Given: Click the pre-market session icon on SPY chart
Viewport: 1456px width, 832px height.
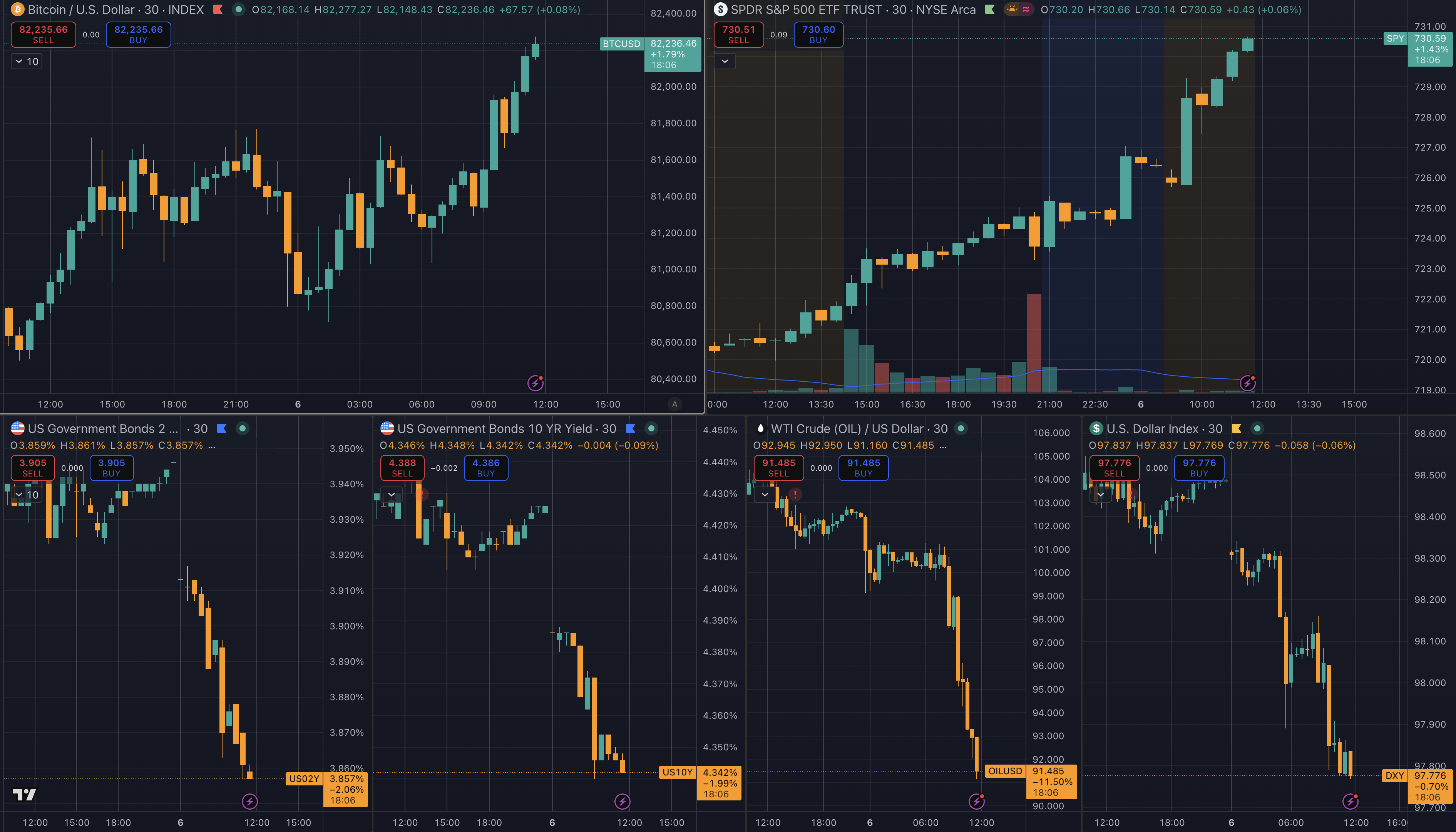Looking at the screenshot, I should click(x=1012, y=9).
